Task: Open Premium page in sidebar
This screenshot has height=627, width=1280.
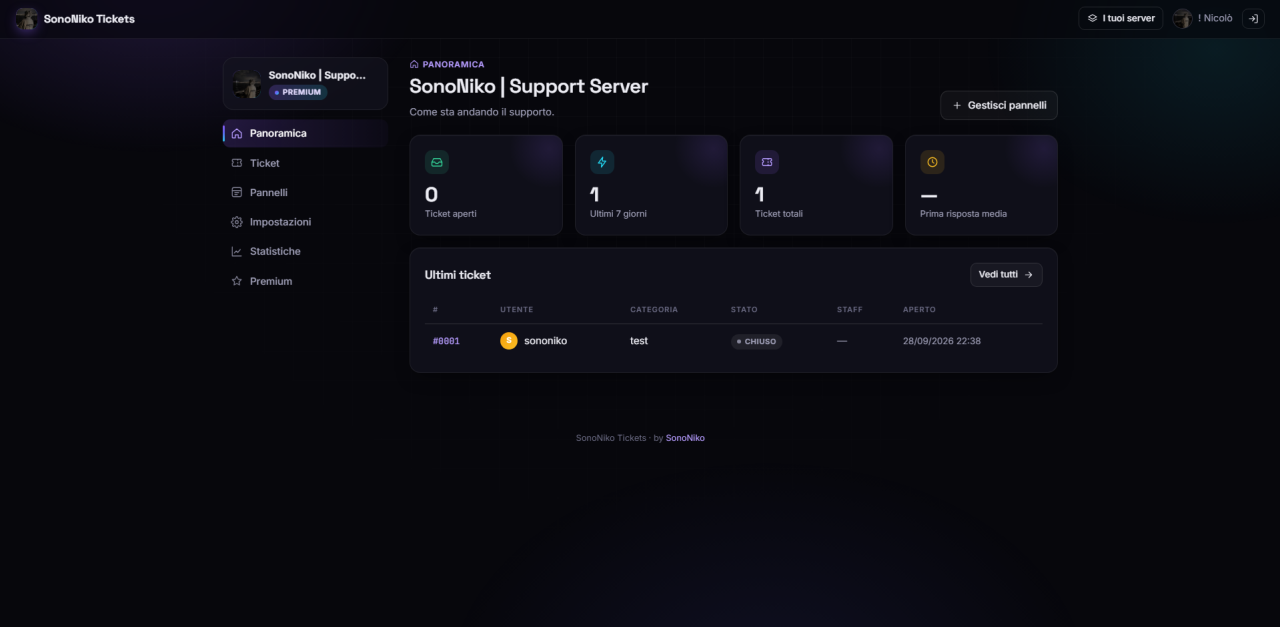Action: pyautogui.click(x=305, y=281)
